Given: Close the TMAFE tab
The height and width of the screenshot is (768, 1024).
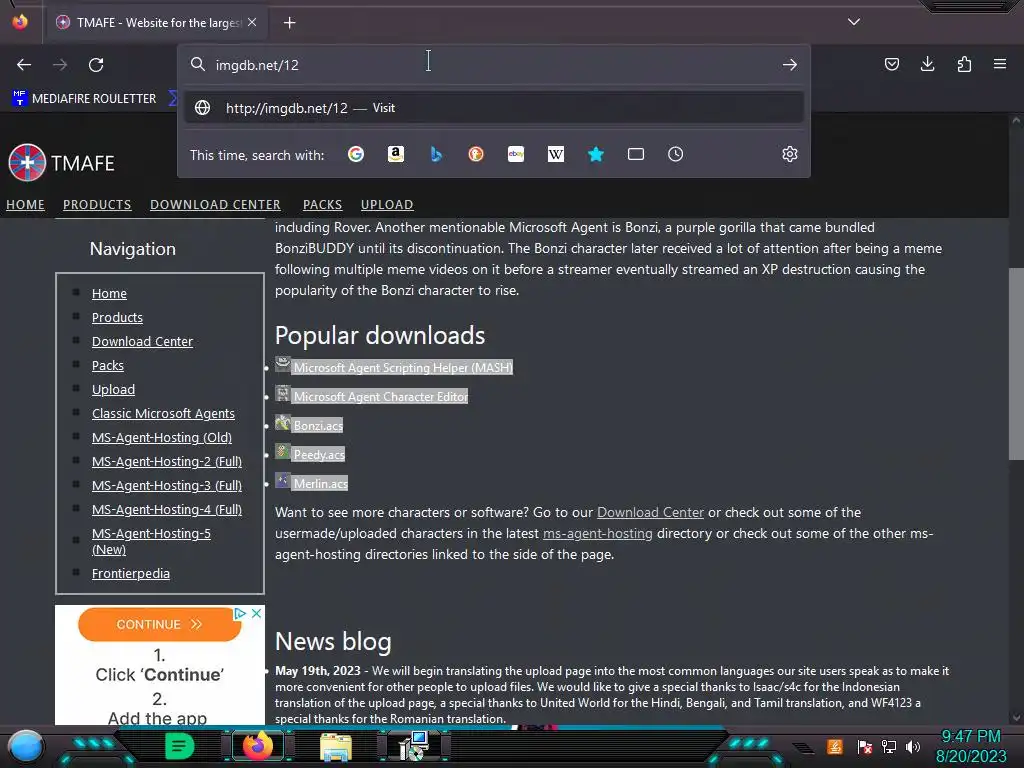Looking at the screenshot, I should [x=252, y=22].
